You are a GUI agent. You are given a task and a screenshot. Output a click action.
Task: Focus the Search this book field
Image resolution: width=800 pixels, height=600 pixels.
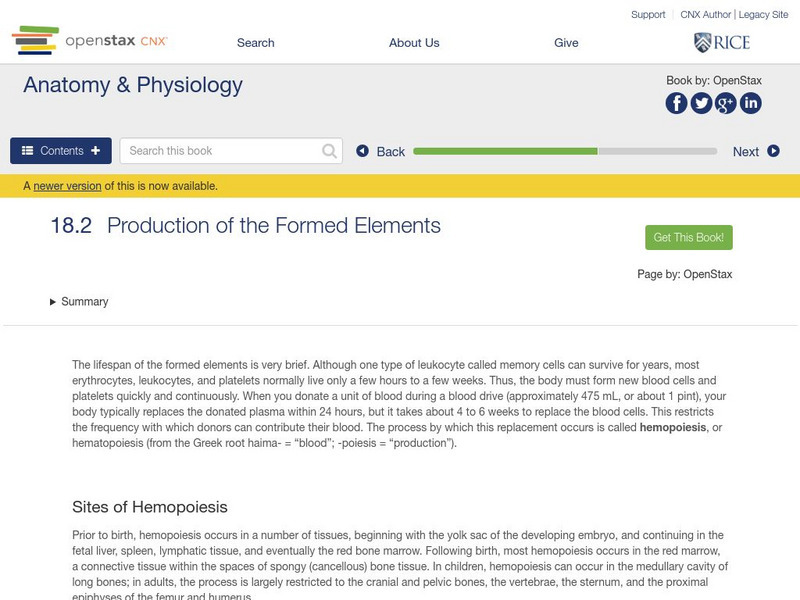pyautogui.click(x=222, y=151)
